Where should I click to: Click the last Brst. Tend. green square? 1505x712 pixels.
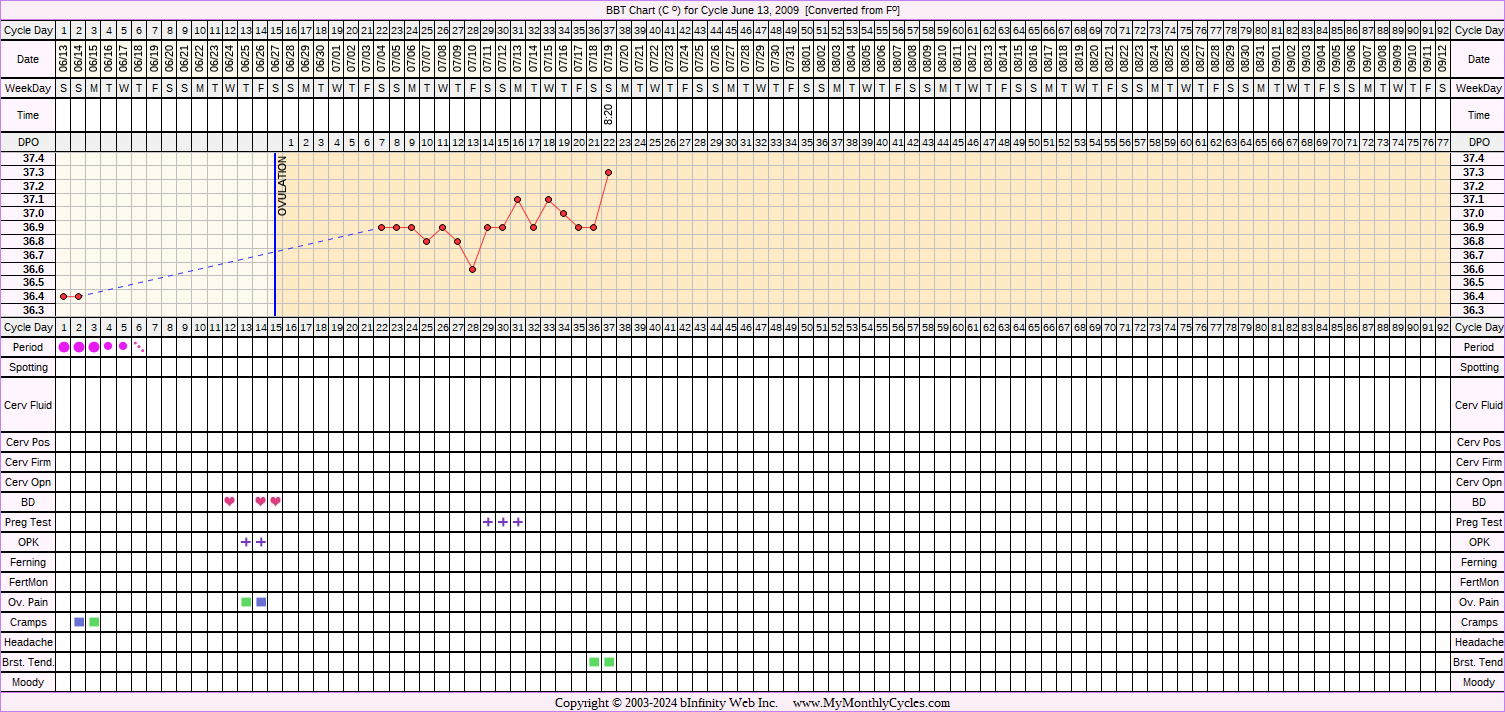[609, 662]
